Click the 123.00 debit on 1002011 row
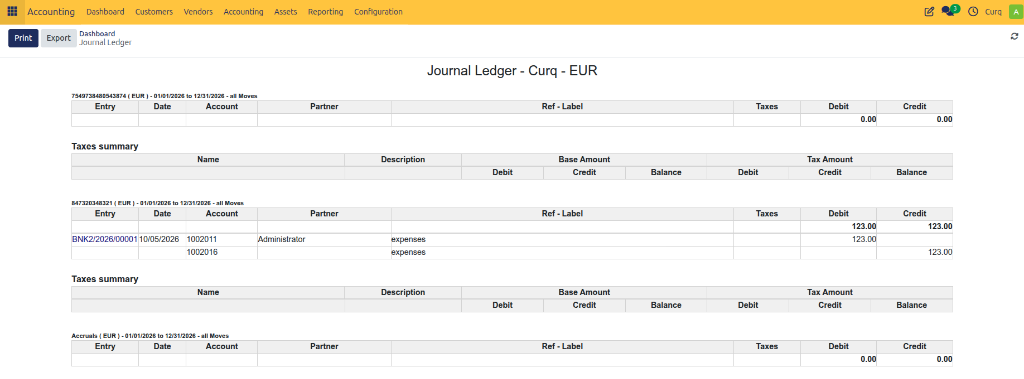Screen dimensions: 1024x379 tap(863, 240)
